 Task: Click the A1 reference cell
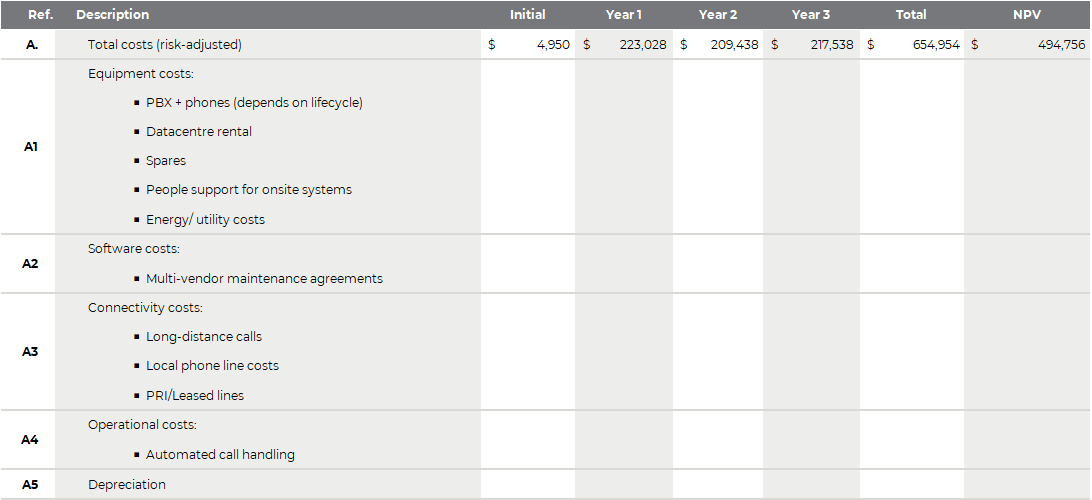coord(30,147)
